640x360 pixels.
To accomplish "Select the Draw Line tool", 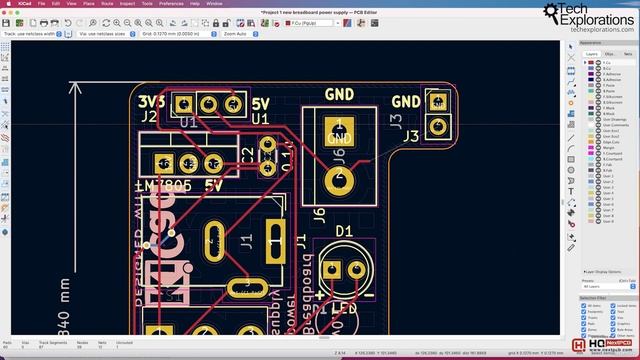I will pos(571,138).
